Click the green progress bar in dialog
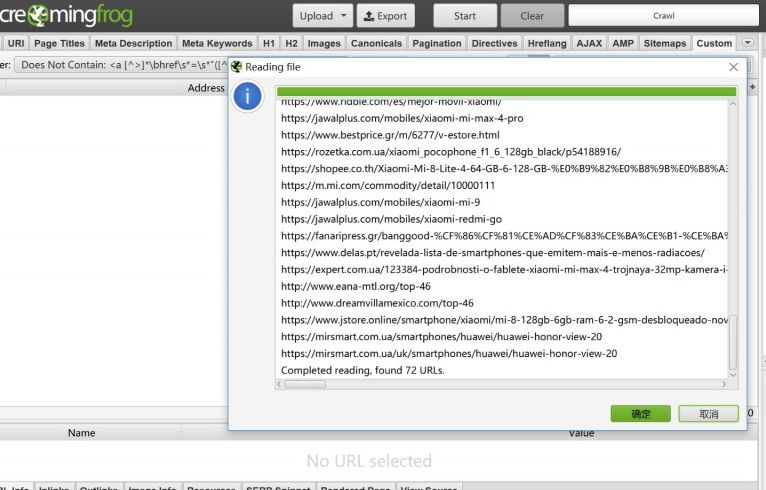This screenshot has height=490, width=766. (x=506, y=91)
